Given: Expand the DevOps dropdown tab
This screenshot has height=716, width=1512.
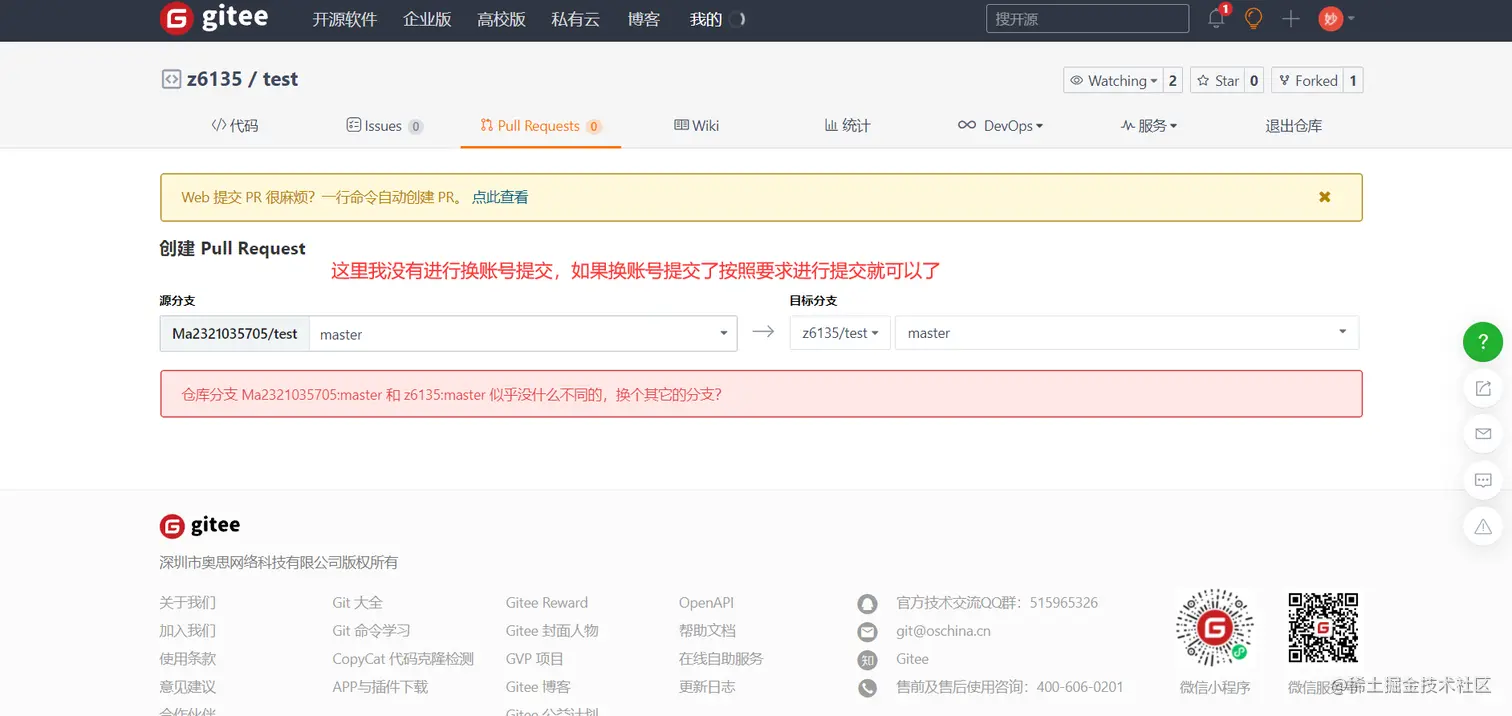Looking at the screenshot, I should coord(1000,126).
